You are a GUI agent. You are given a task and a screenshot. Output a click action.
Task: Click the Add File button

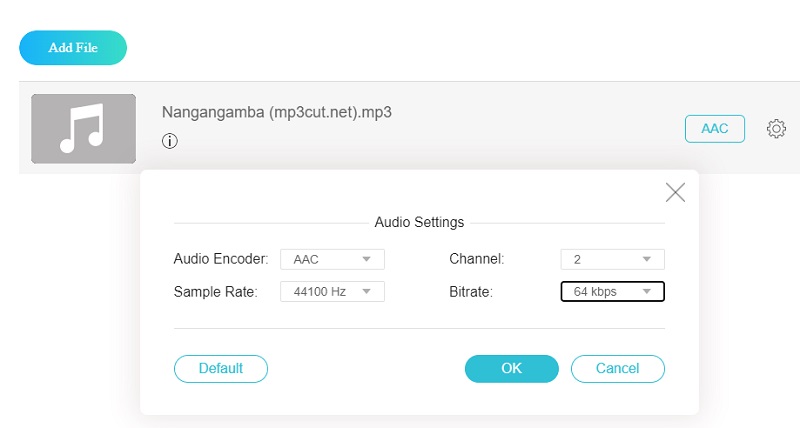point(73,47)
